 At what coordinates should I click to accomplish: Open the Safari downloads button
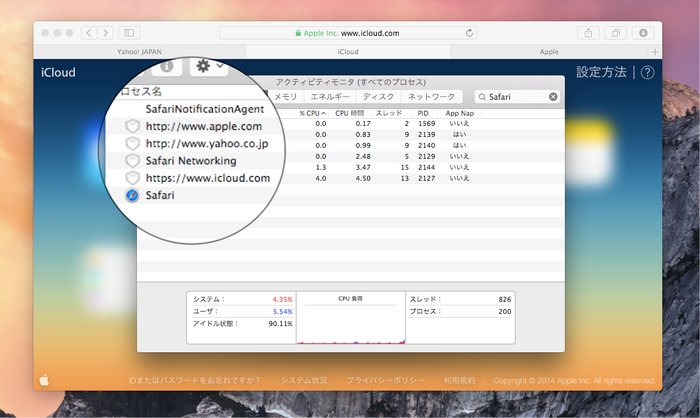(643, 33)
